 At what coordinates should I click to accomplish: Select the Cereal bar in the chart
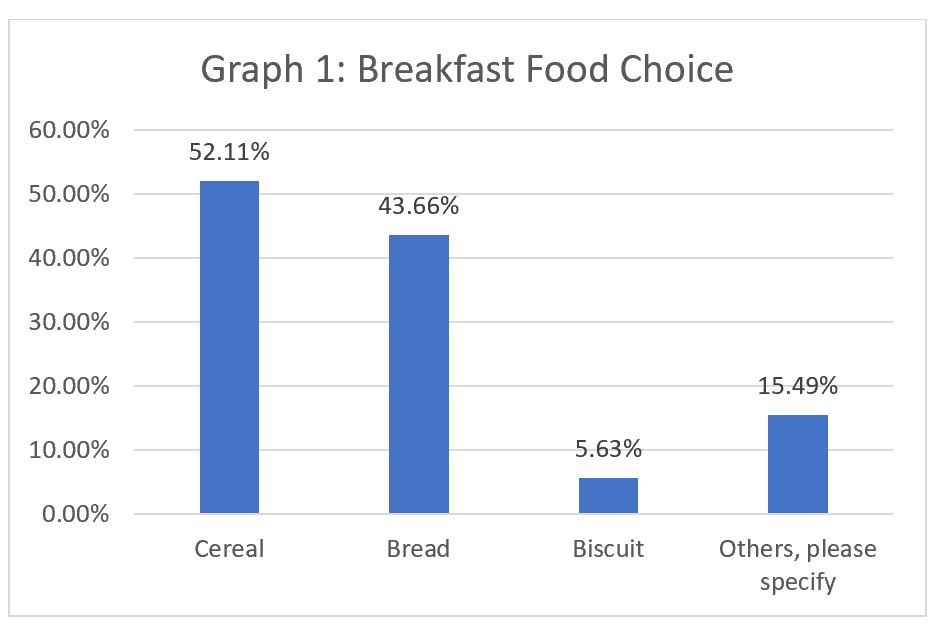[230, 347]
